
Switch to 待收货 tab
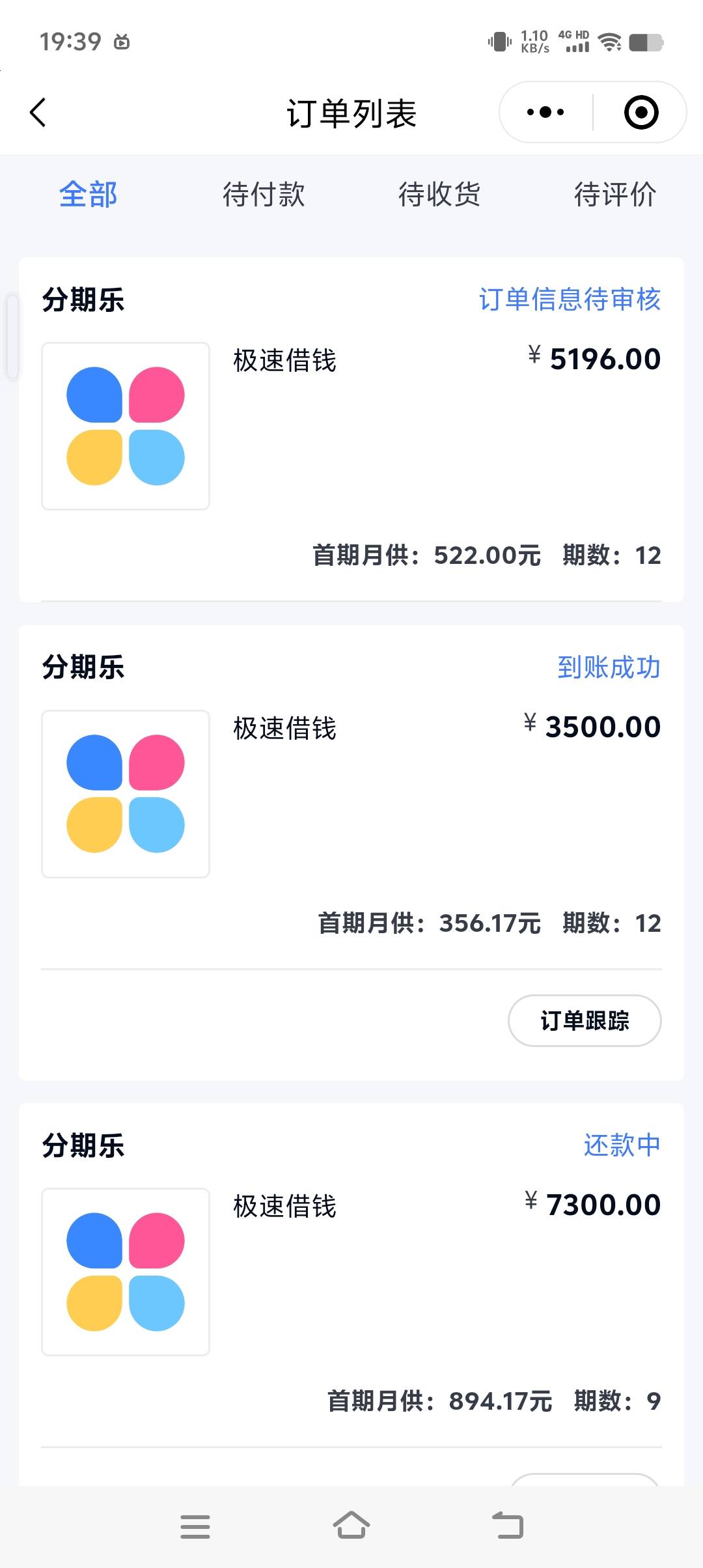click(x=439, y=195)
